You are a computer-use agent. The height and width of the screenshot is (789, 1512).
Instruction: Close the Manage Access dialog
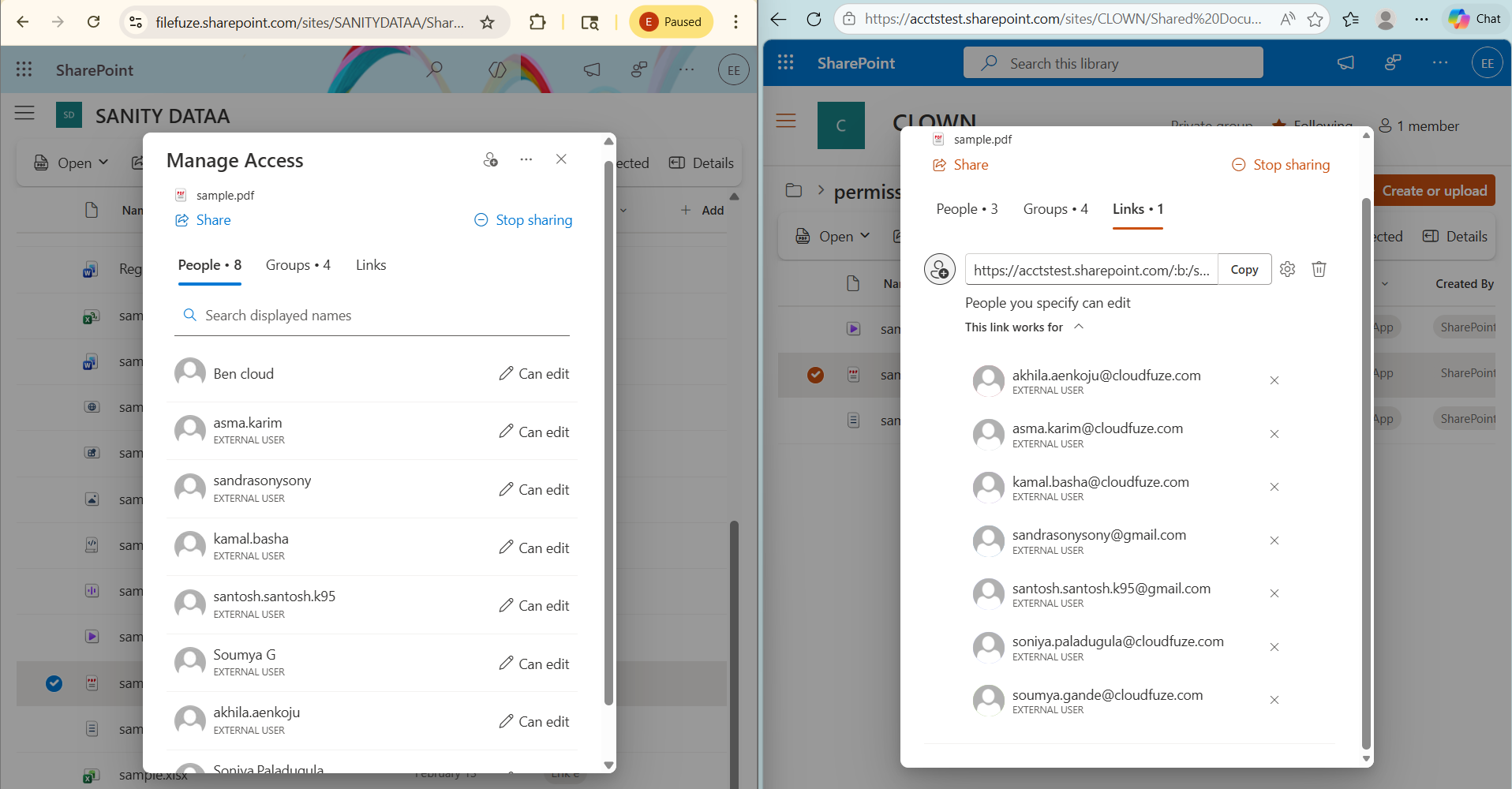561,159
